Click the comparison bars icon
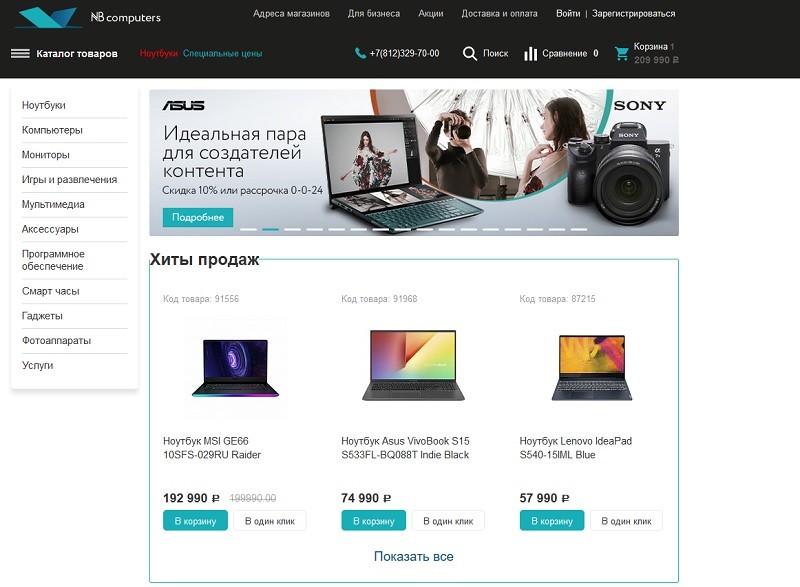 (x=531, y=54)
